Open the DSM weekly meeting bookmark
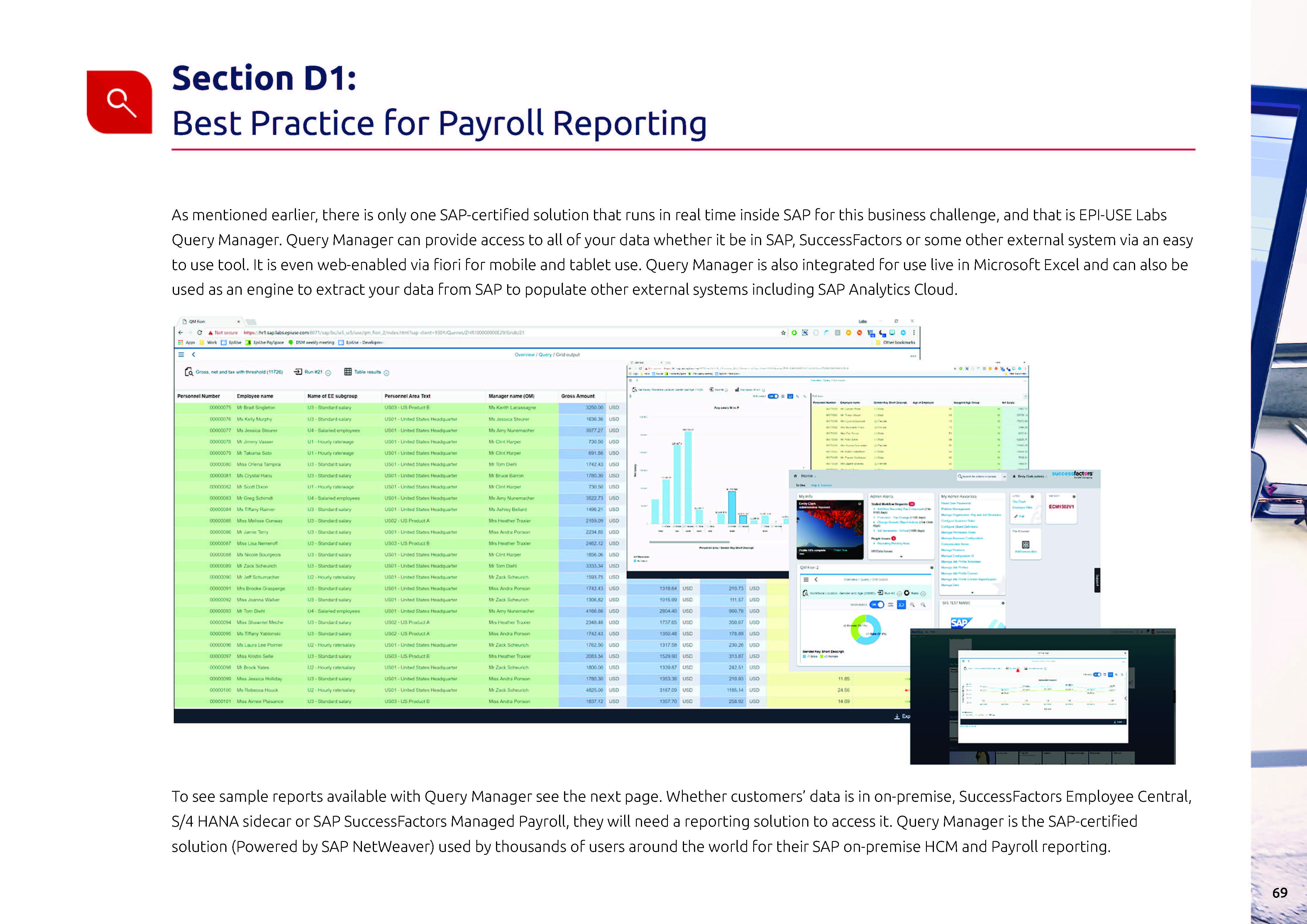Screen dimensions: 1307x924 coord(311,343)
